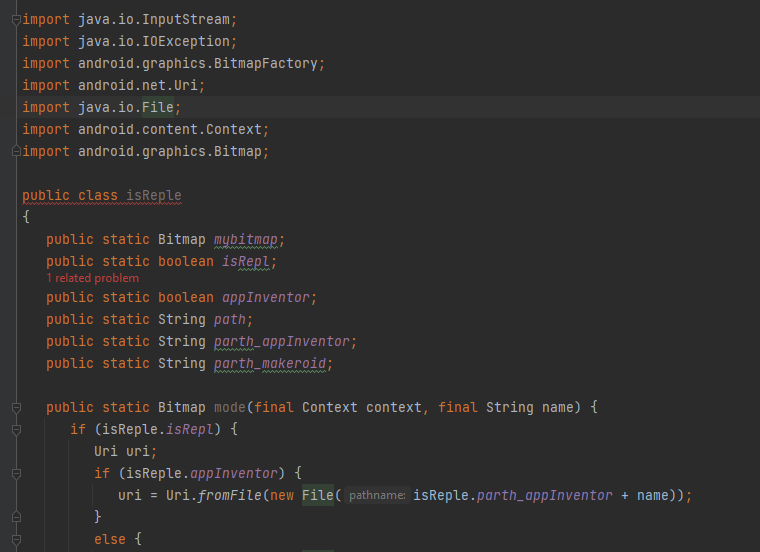Toggle fold marker at import android.graphics.Bitmap line

[16, 152]
